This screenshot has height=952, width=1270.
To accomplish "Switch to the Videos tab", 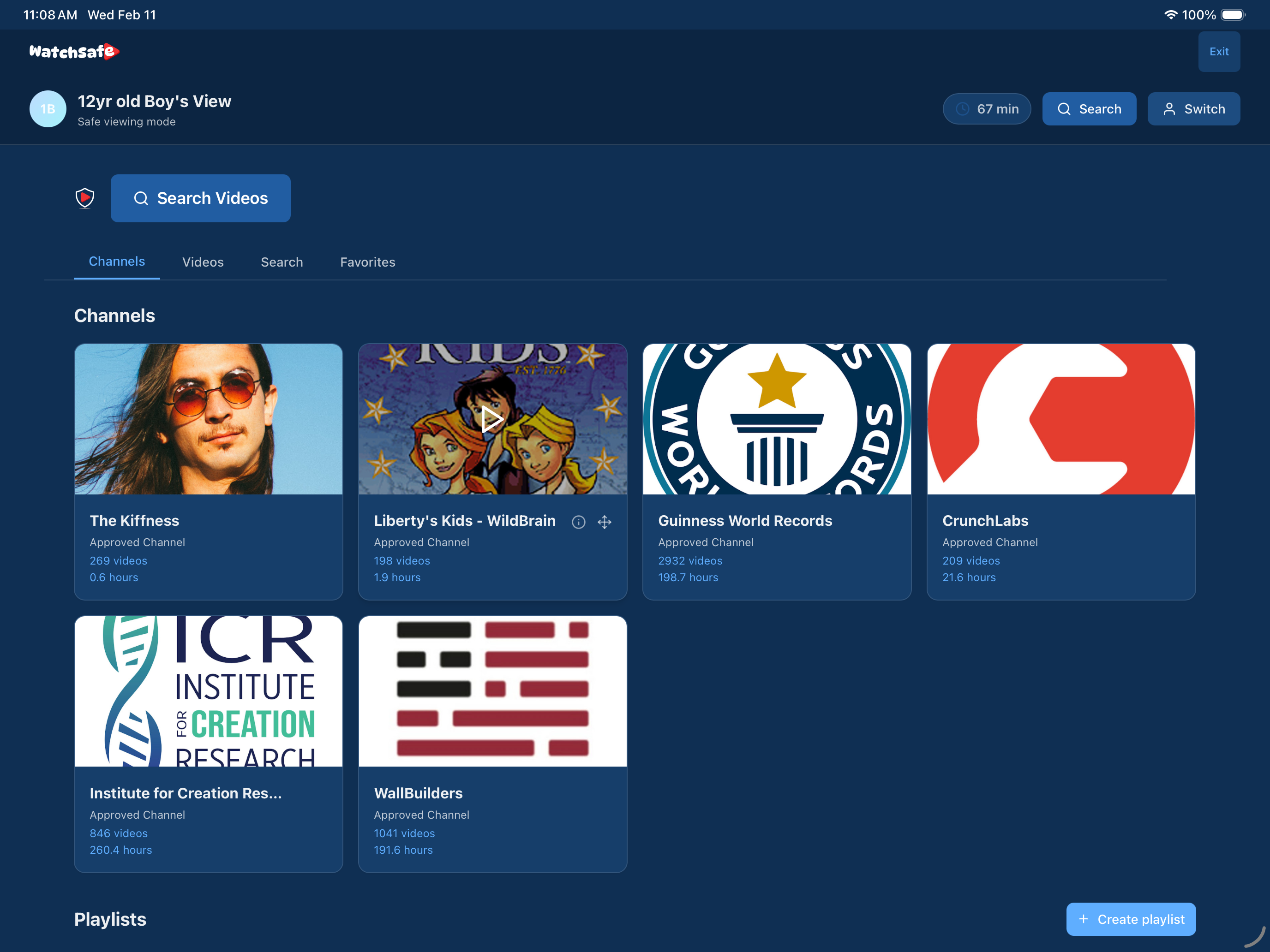I will (203, 262).
